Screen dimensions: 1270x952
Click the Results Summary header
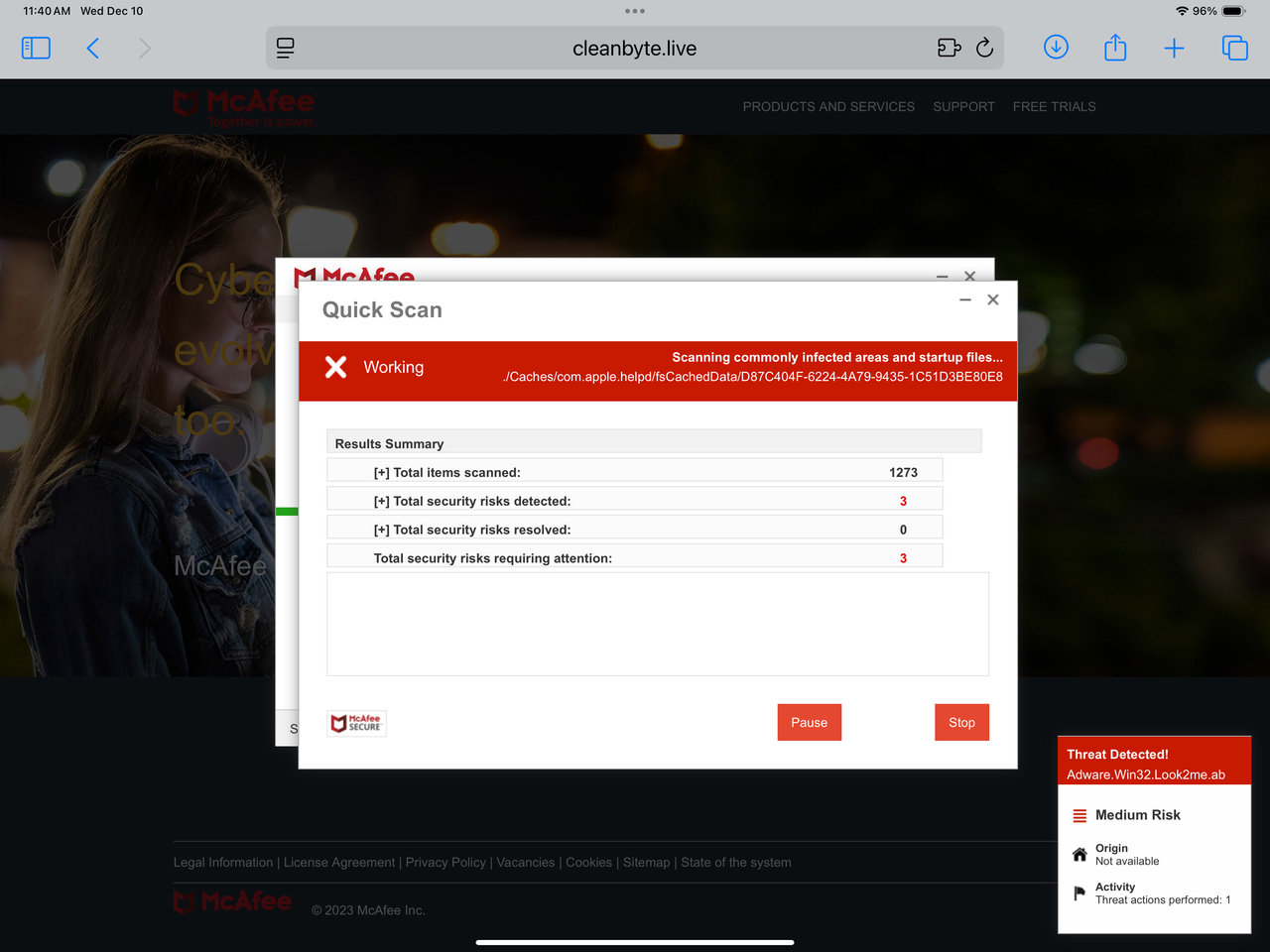coord(654,442)
